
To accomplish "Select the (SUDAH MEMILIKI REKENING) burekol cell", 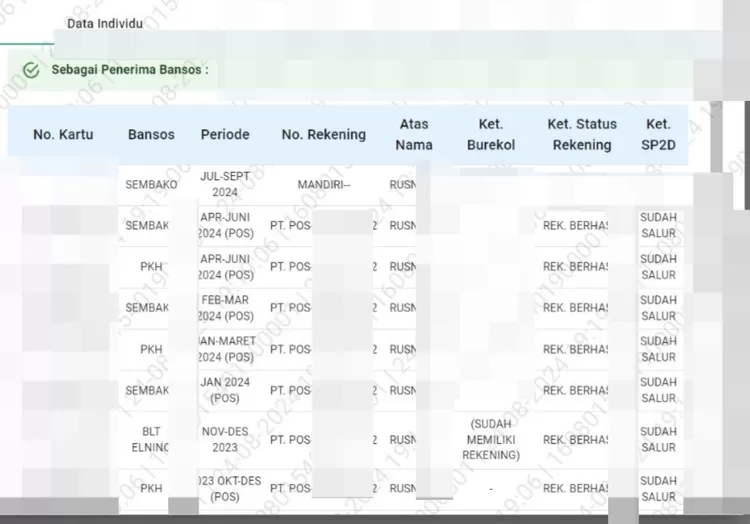I will tap(491, 440).
